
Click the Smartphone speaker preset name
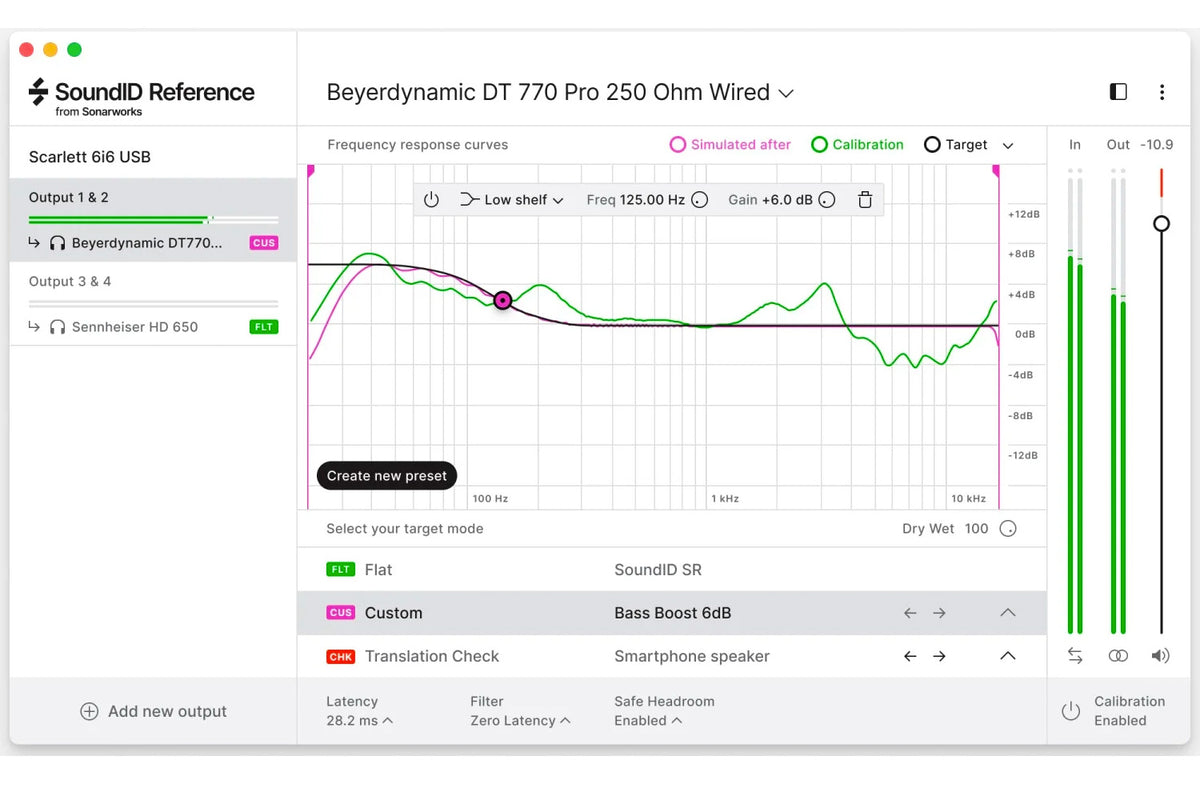[692, 656]
